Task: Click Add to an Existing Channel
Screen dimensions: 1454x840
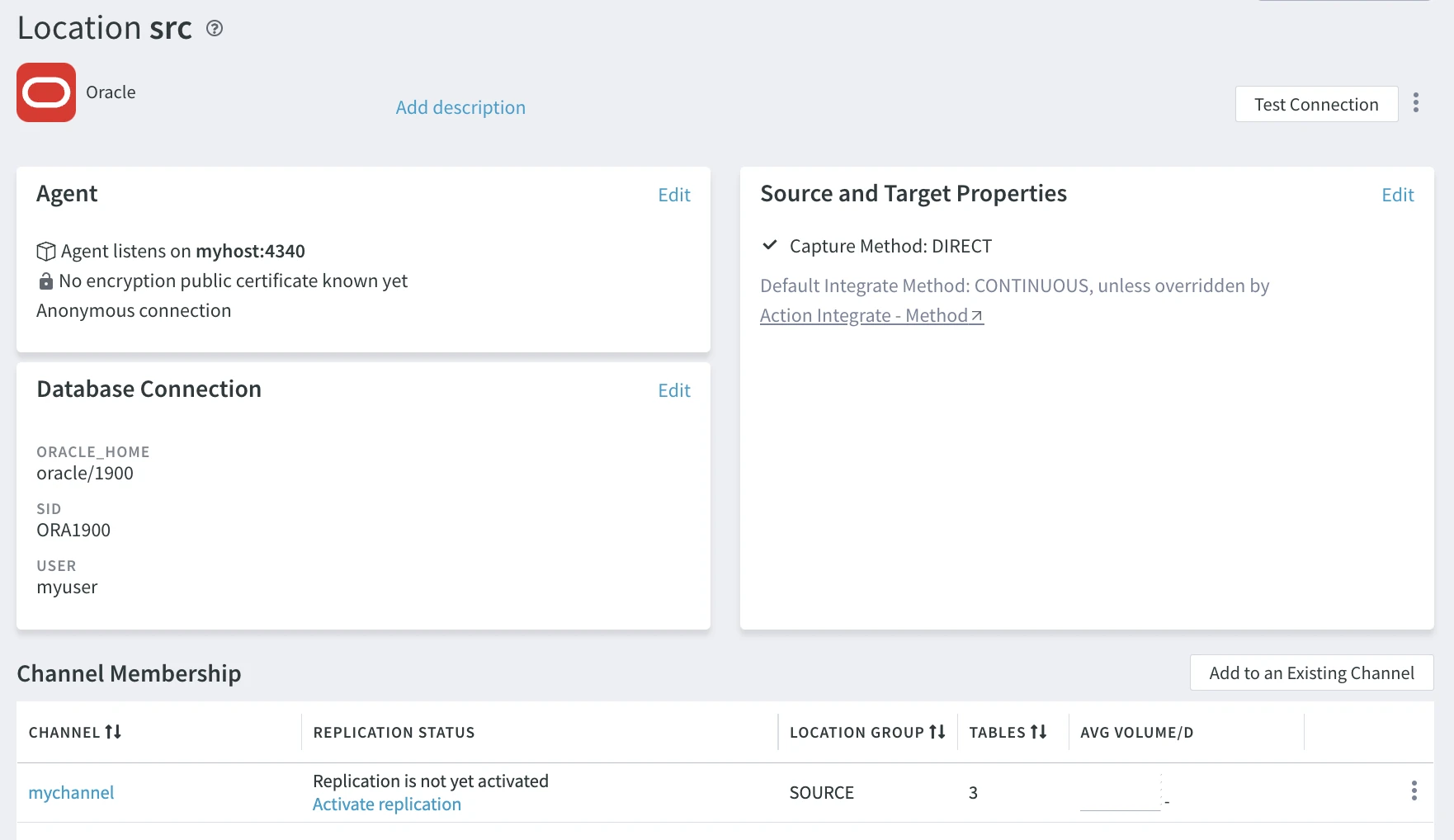Action: coord(1311,673)
